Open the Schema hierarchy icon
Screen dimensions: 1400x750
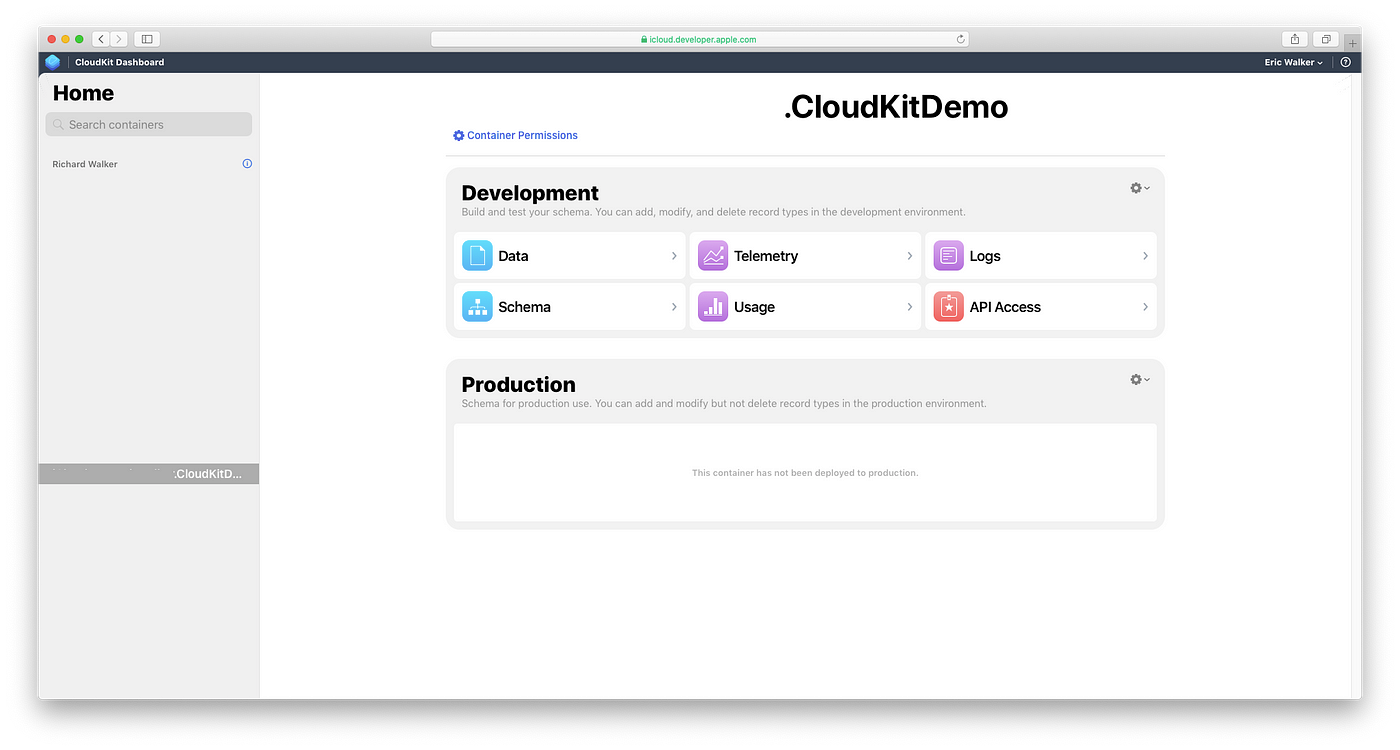[x=477, y=307]
